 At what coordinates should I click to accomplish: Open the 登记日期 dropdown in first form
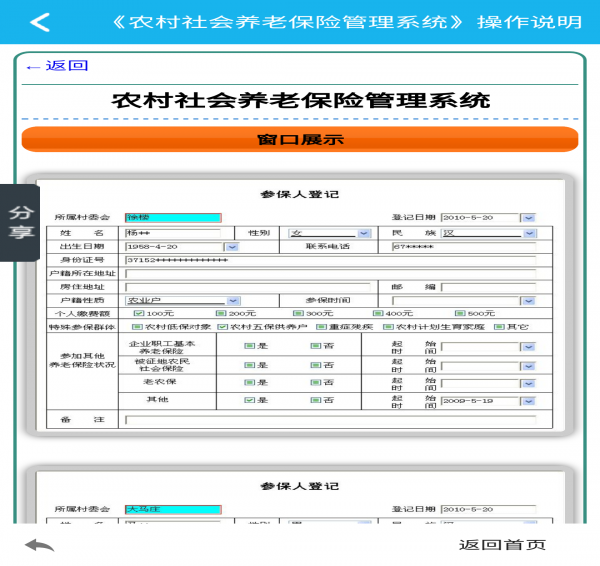pos(528,218)
